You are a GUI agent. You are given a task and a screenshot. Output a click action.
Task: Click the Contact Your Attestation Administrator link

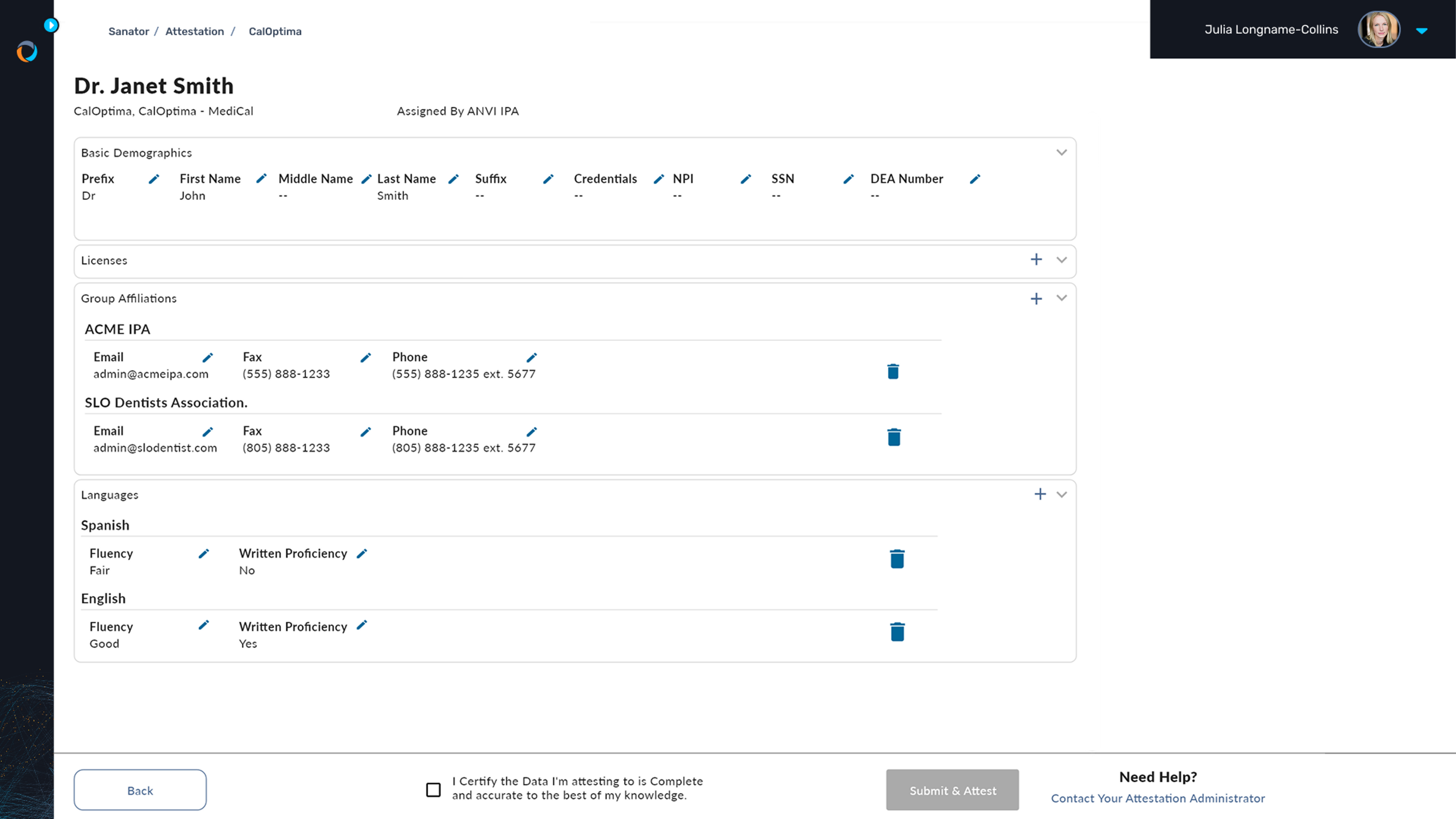point(1158,798)
